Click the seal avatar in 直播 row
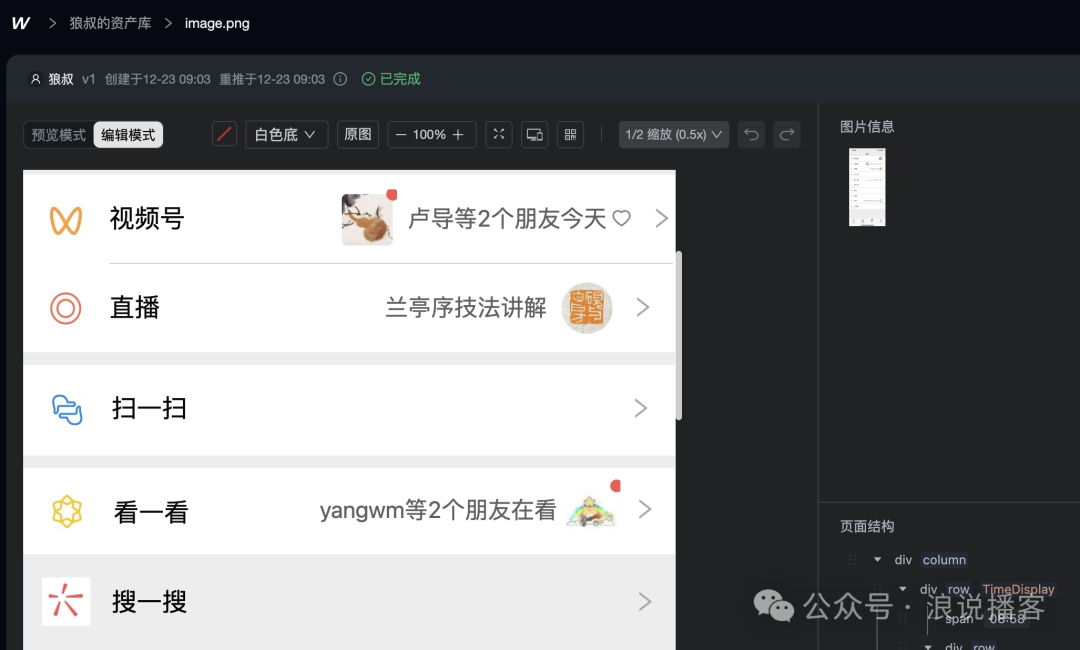 (587, 308)
